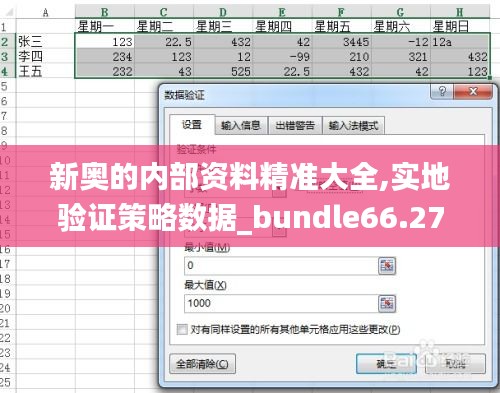Click the 李四 name cell
500x393 pixels.
(x=45, y=56)
